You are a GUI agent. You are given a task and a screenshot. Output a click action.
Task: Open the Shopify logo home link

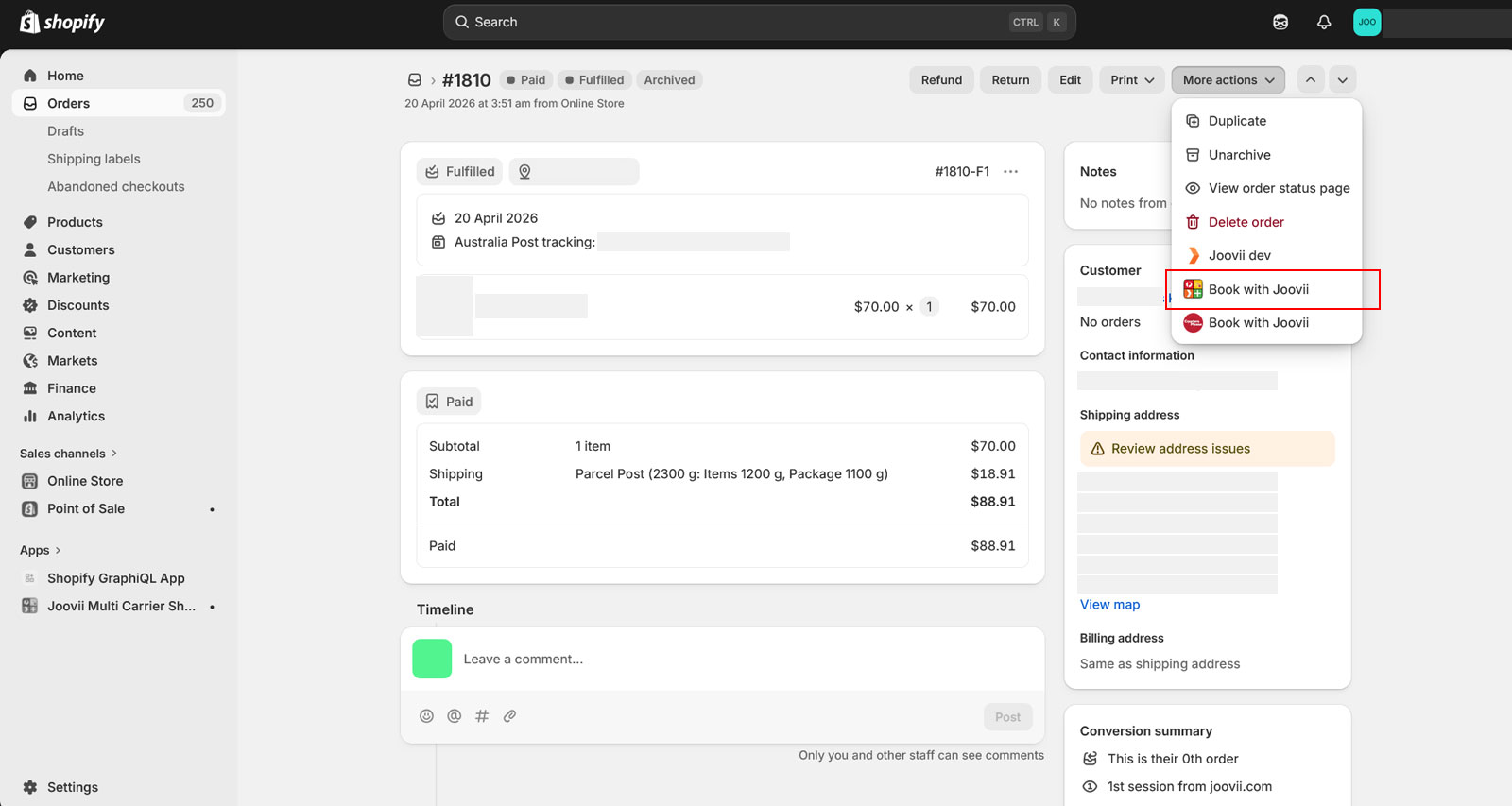coord(62,22)
